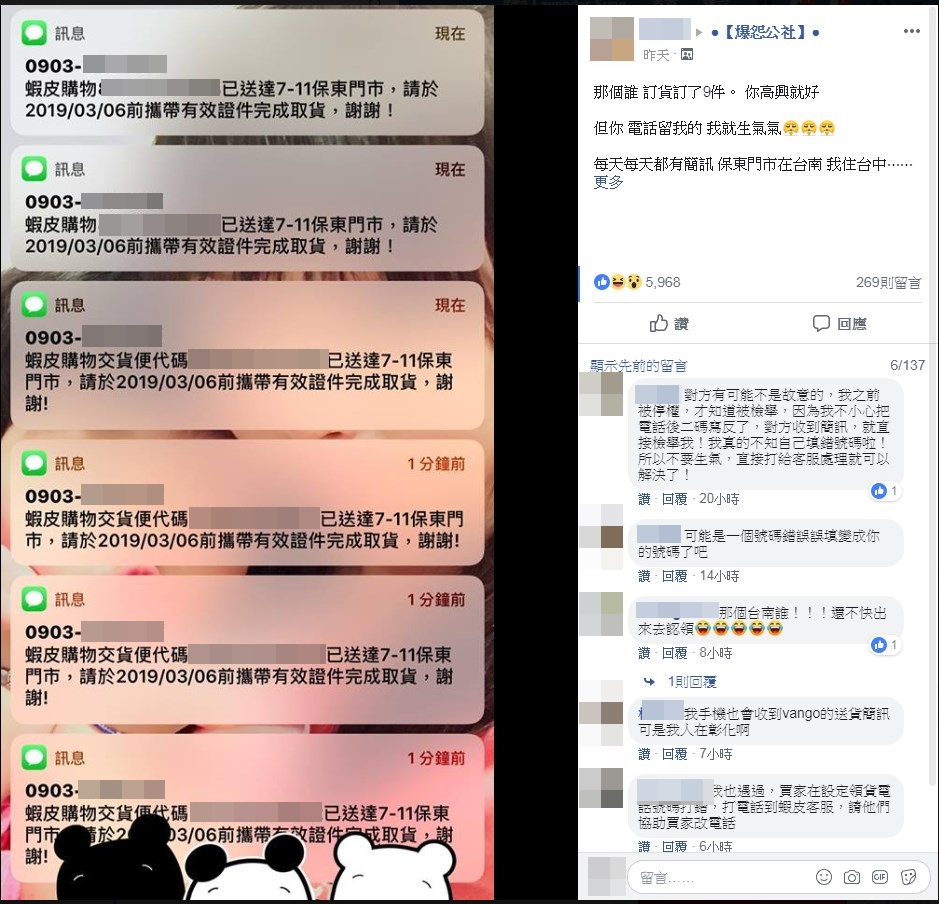Reply to the vango 7小時 comment
Viewport: 939px width, 904px height.
674,754
